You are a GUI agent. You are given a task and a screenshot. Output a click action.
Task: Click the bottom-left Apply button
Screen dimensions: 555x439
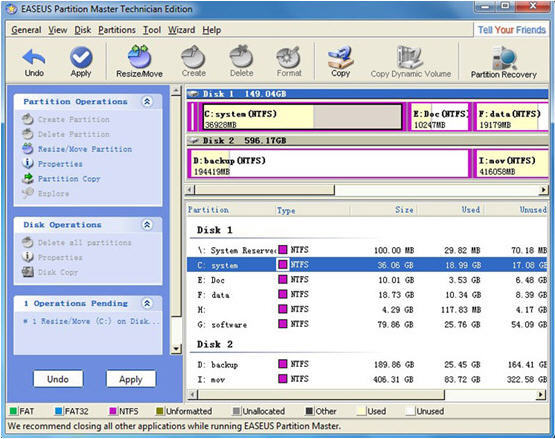(x=131, y=379)
